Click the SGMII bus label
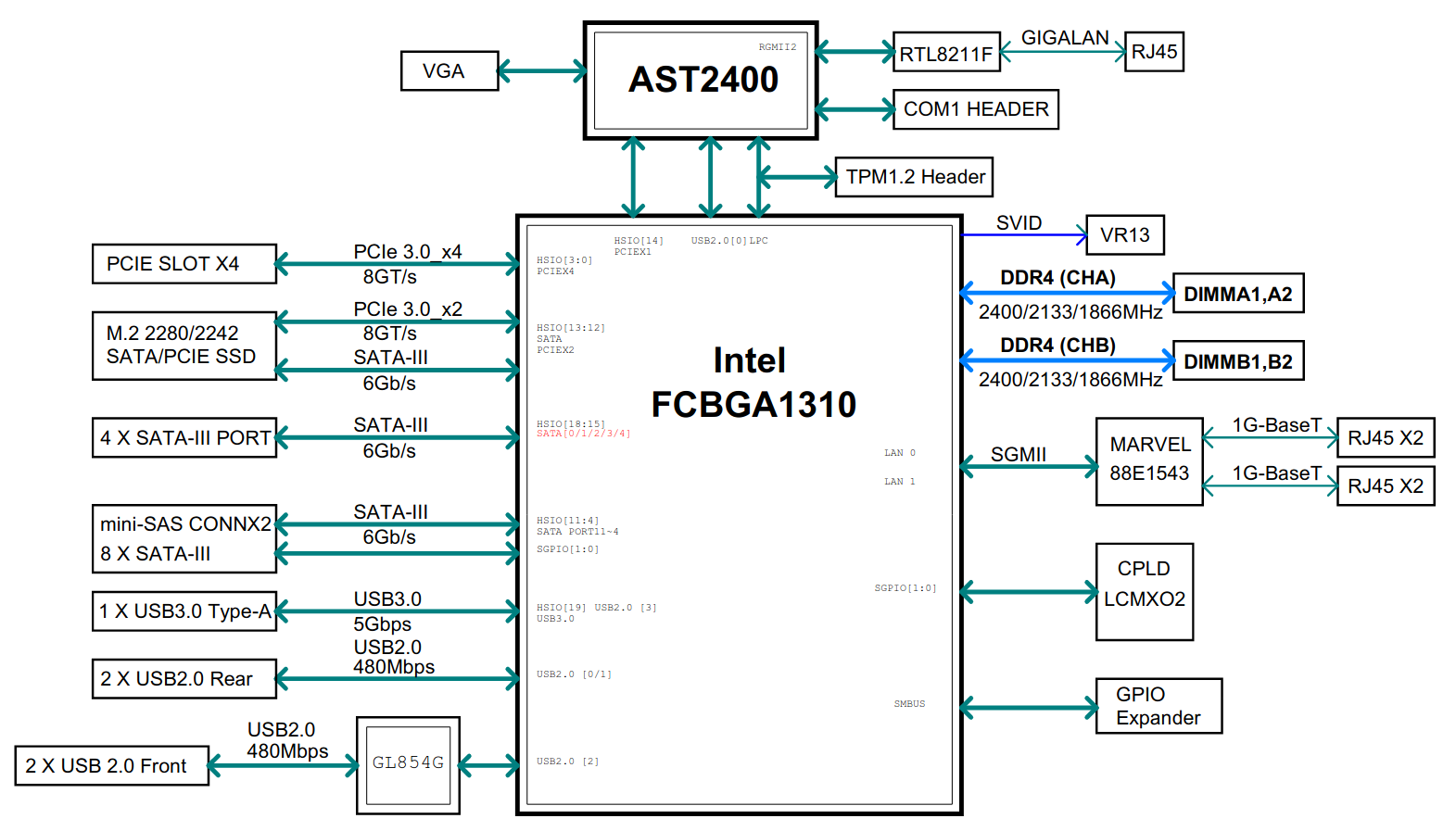Screen dimensions: 1456x831 1018,455
